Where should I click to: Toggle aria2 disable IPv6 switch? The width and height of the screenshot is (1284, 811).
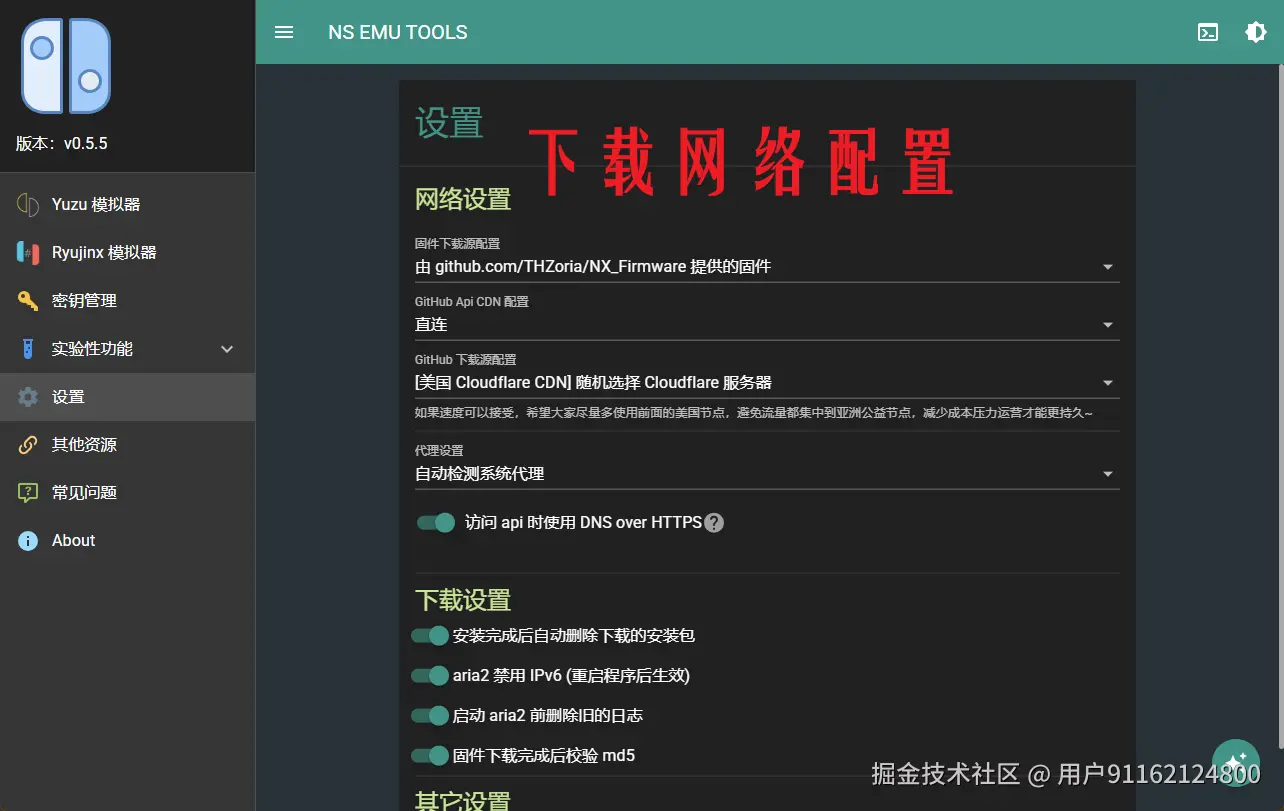click(430, 675)
